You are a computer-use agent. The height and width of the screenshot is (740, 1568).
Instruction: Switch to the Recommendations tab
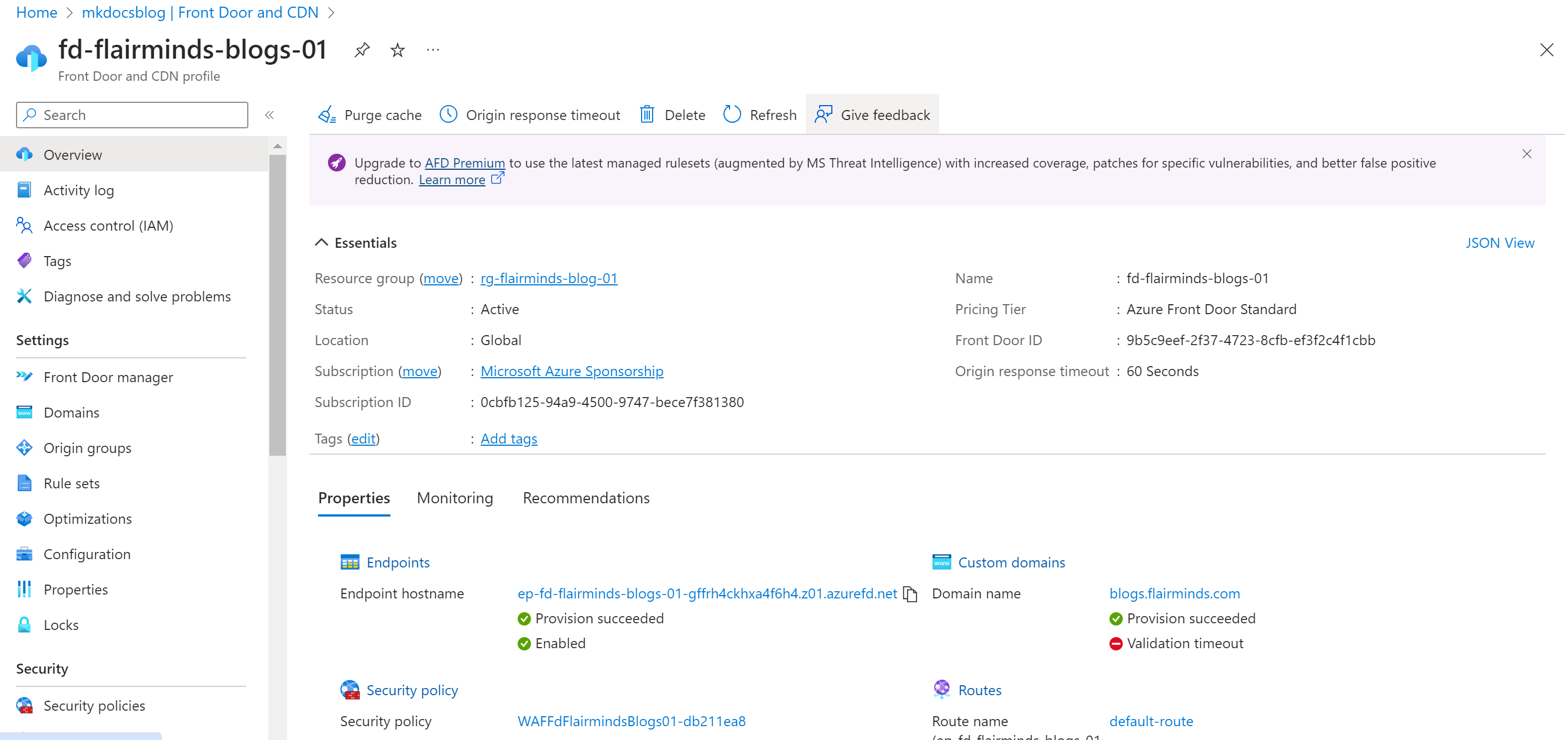586,498
